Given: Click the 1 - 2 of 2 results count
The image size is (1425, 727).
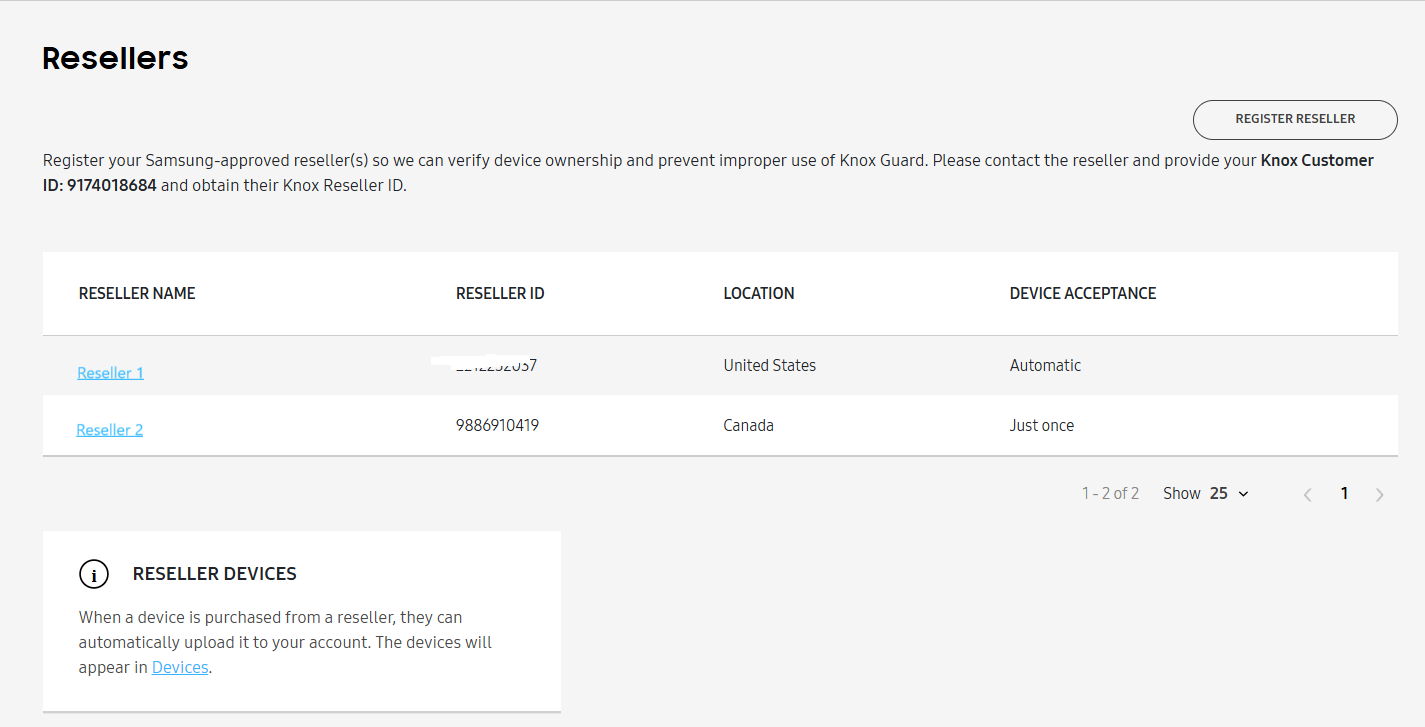Looking at the screenshot, I should click(1110, 493).
